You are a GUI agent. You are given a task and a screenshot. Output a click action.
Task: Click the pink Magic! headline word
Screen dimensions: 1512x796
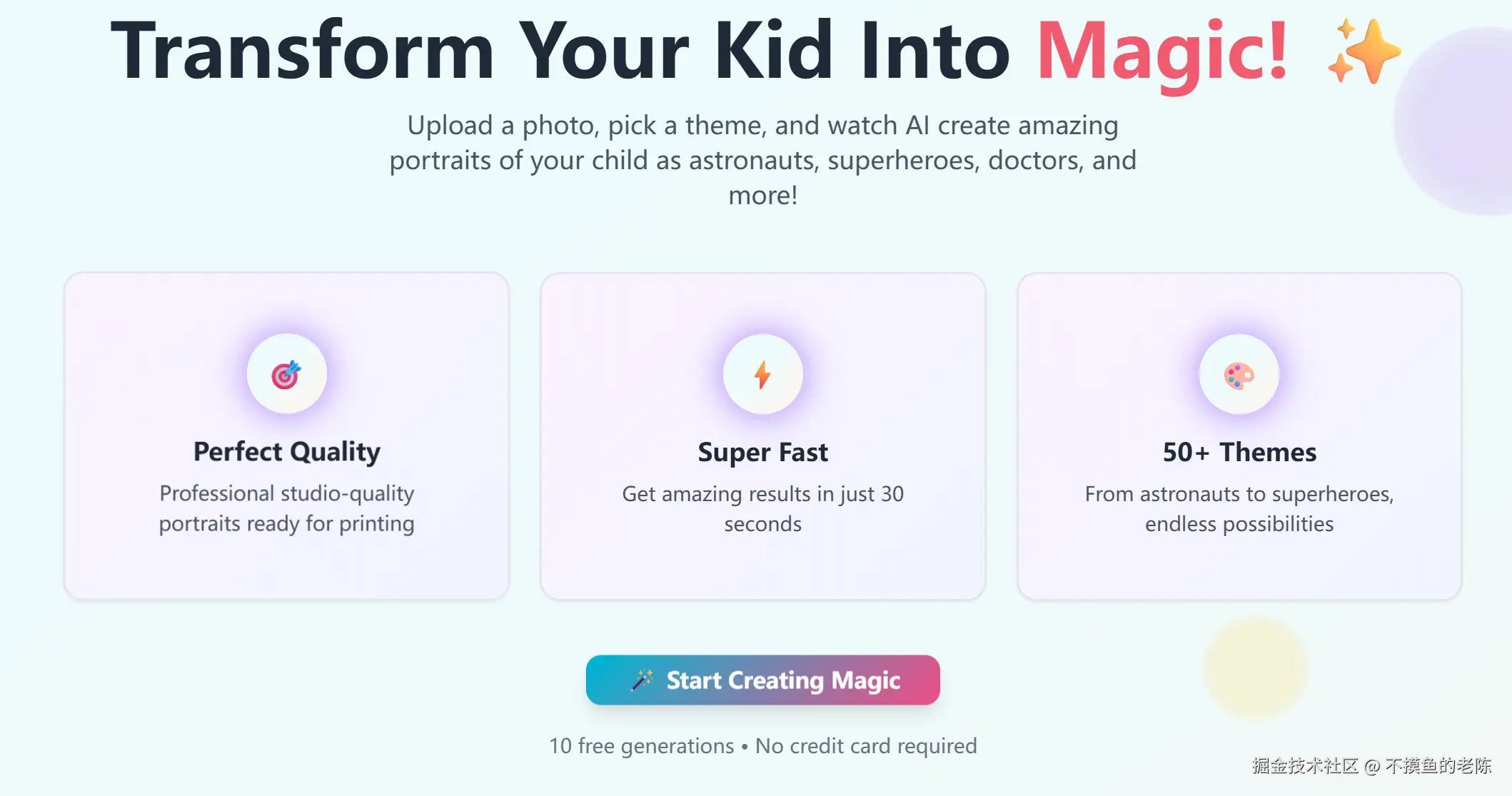1162,53
